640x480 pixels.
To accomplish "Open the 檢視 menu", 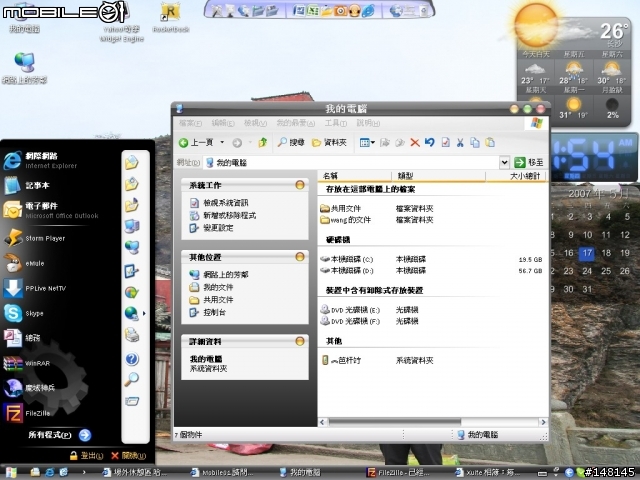I will tap(255, 123).
